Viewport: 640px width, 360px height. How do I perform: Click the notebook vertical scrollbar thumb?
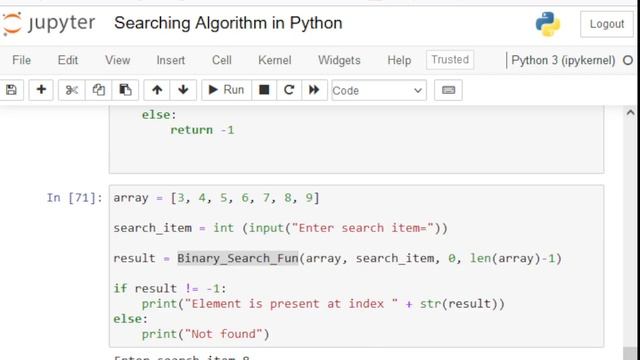(x=630, y=353)
